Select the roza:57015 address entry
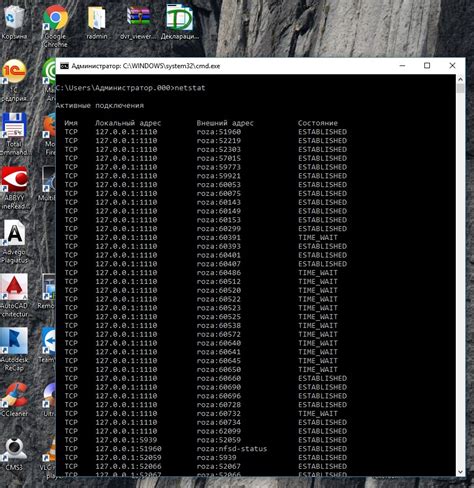 [x=219, y=158]
